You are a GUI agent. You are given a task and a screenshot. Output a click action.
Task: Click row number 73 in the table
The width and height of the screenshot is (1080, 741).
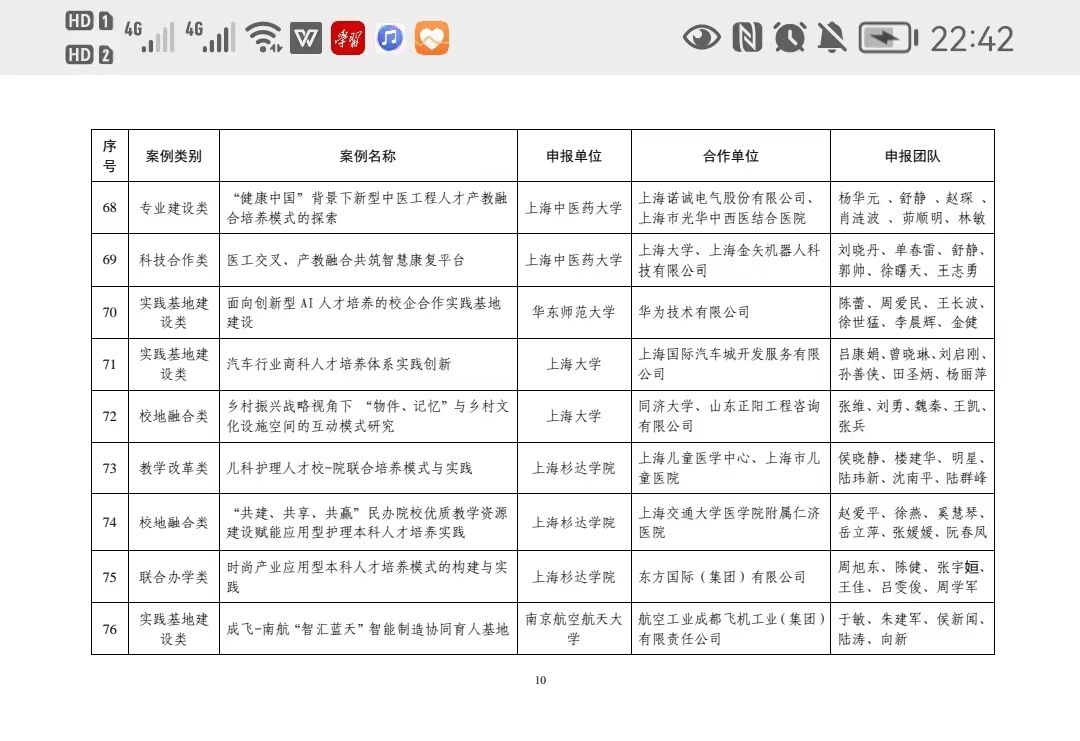110,468
